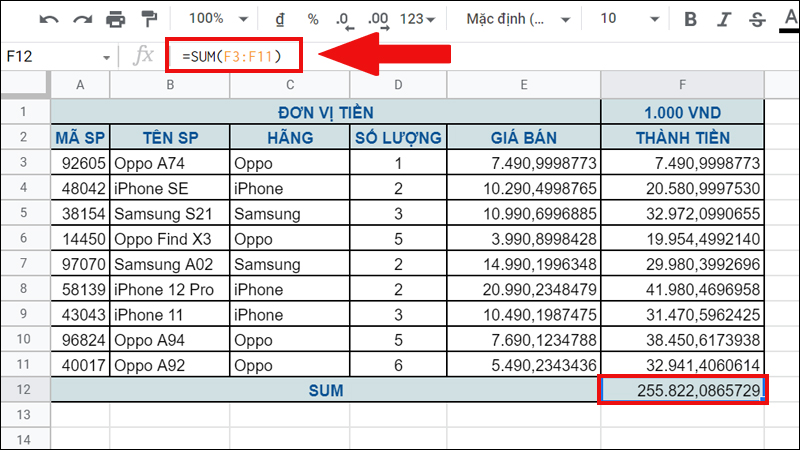Toggle Bold formatting

coord(690,19)
